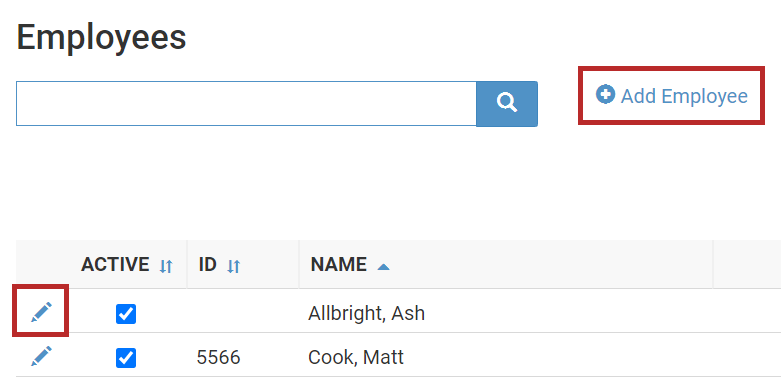Sort the table by the ACTIVE column header
This screenshot has height=382, width=781.
[x=115, y=264]
